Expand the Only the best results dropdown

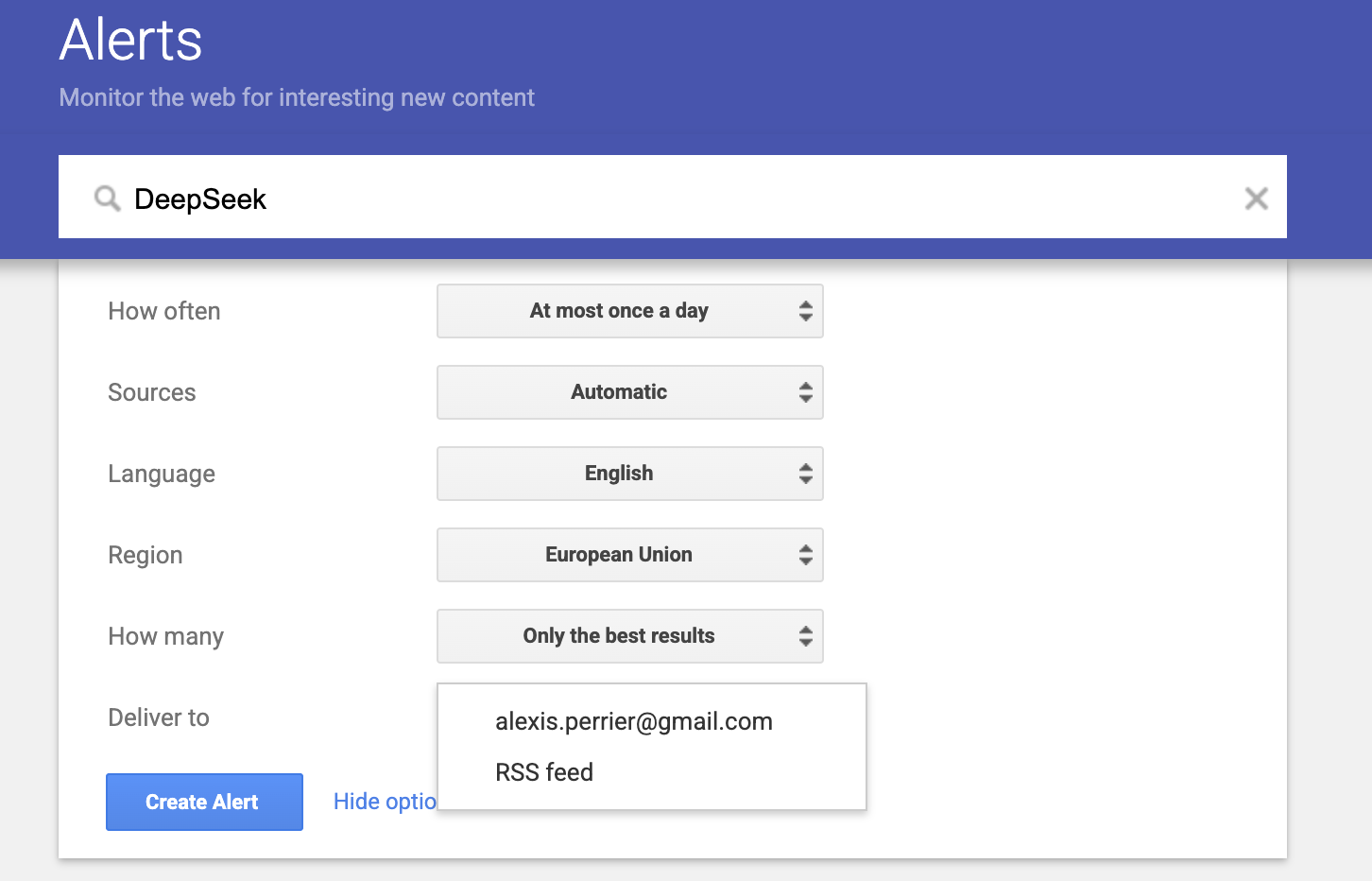tap(629, 636)
